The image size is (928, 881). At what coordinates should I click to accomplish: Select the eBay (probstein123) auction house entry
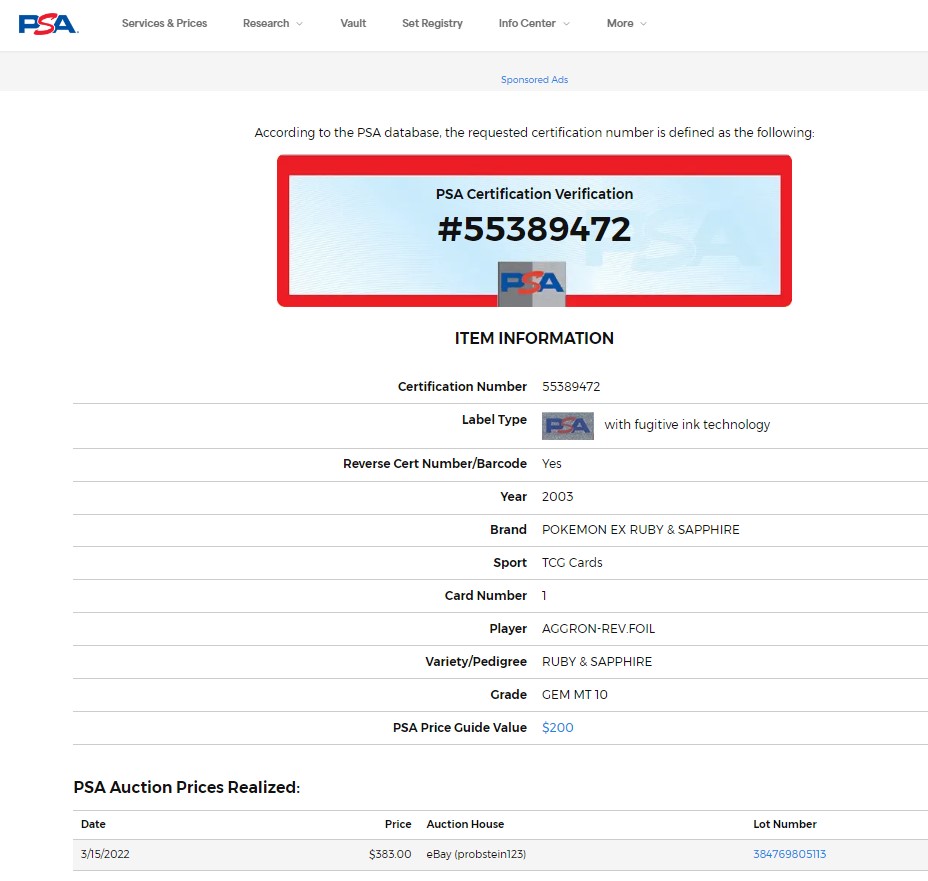476,855
